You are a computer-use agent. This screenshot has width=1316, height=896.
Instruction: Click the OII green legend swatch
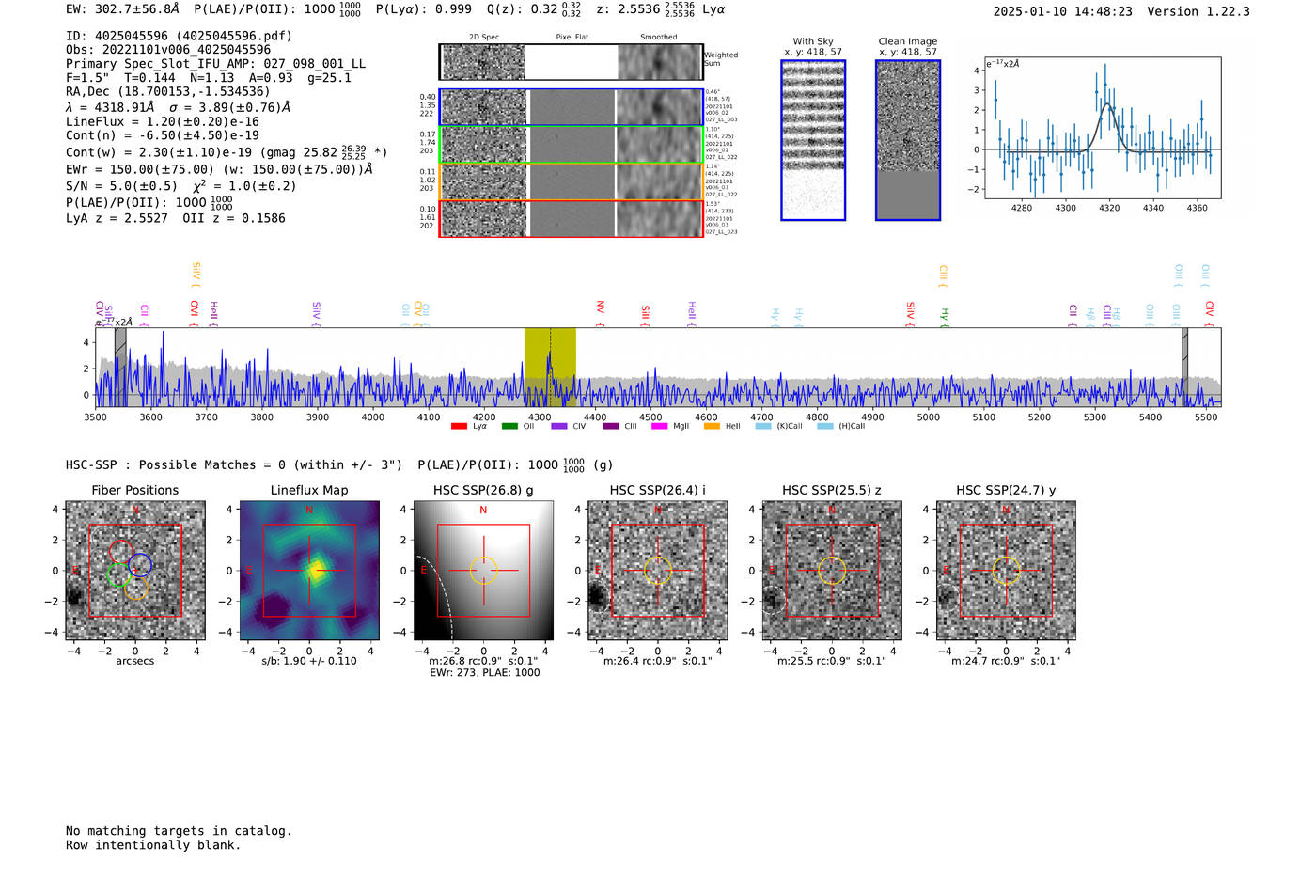[509, 426]
